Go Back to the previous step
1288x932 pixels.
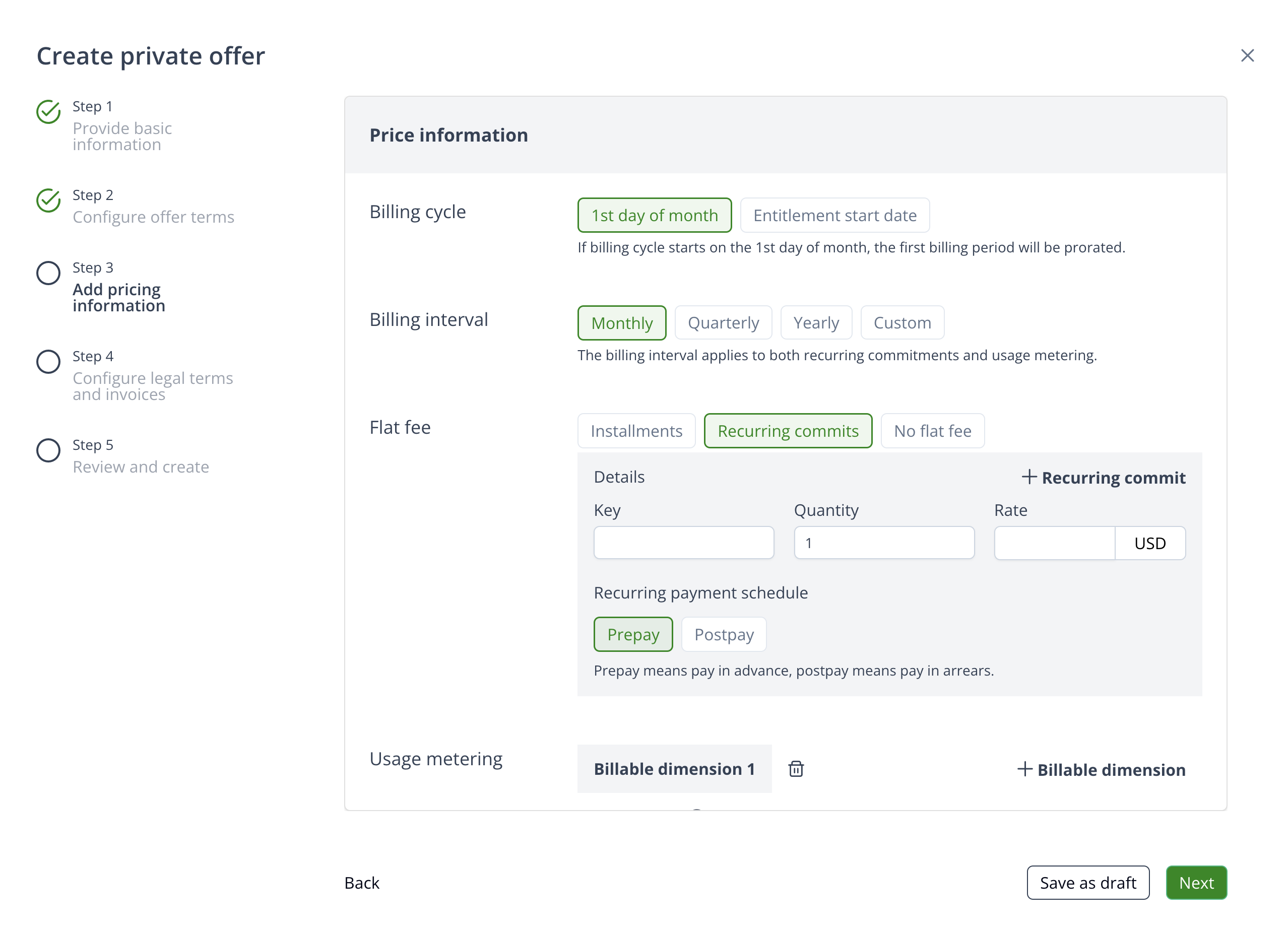(362, 883)
